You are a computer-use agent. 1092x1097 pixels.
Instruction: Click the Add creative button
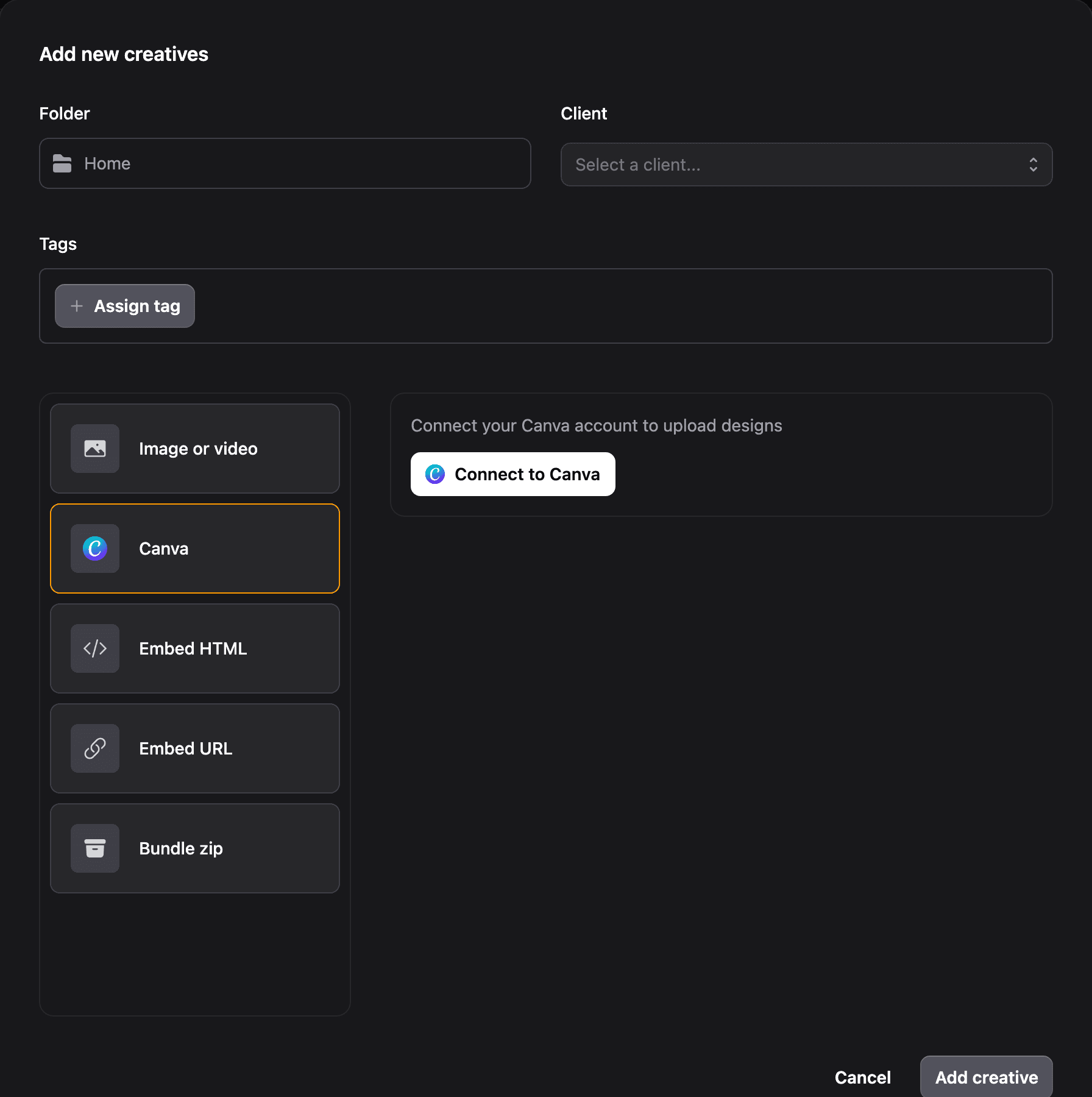pos(987,1077)
